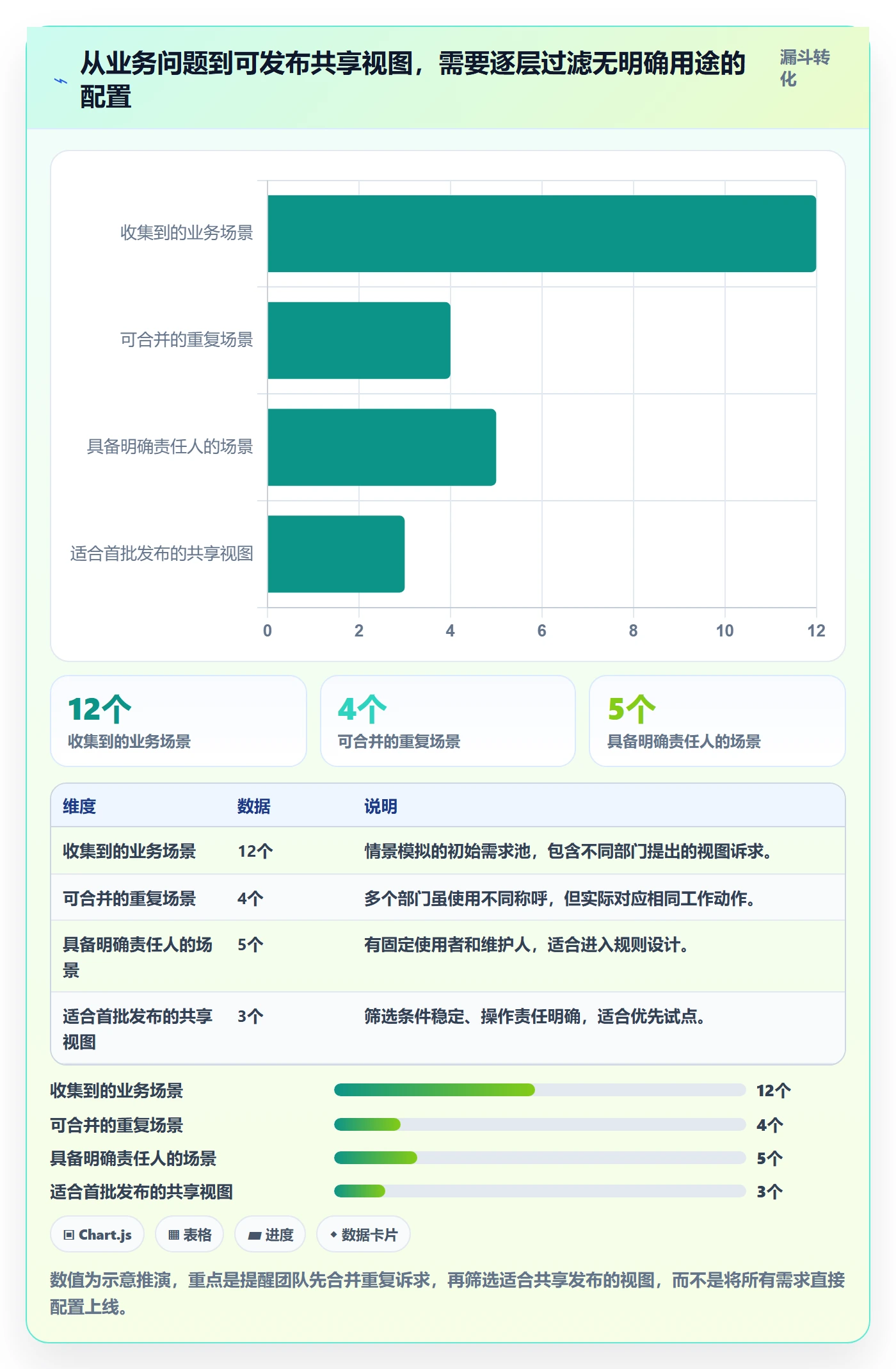Click the 漏斗转化 tag in the header
896x1369 pixels.
click(x=804, y=68)
